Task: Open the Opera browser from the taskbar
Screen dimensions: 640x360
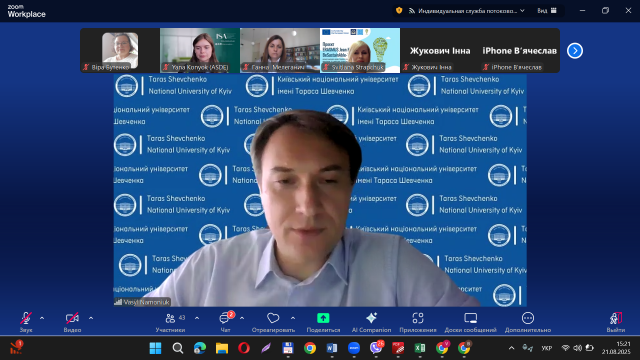Action: point(244,348)
